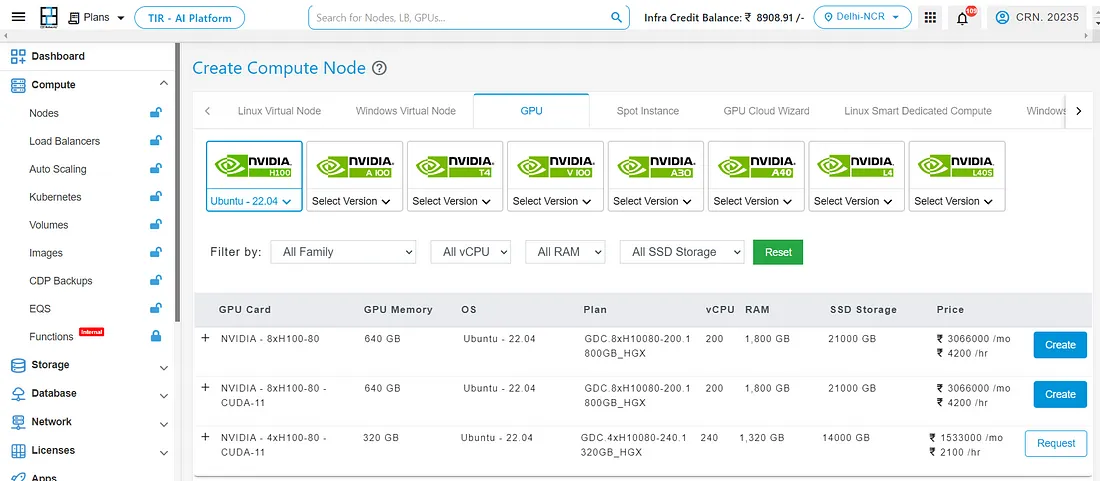Show more tabs with the right arrow
1100x481 pixels.
(1079, 111)
